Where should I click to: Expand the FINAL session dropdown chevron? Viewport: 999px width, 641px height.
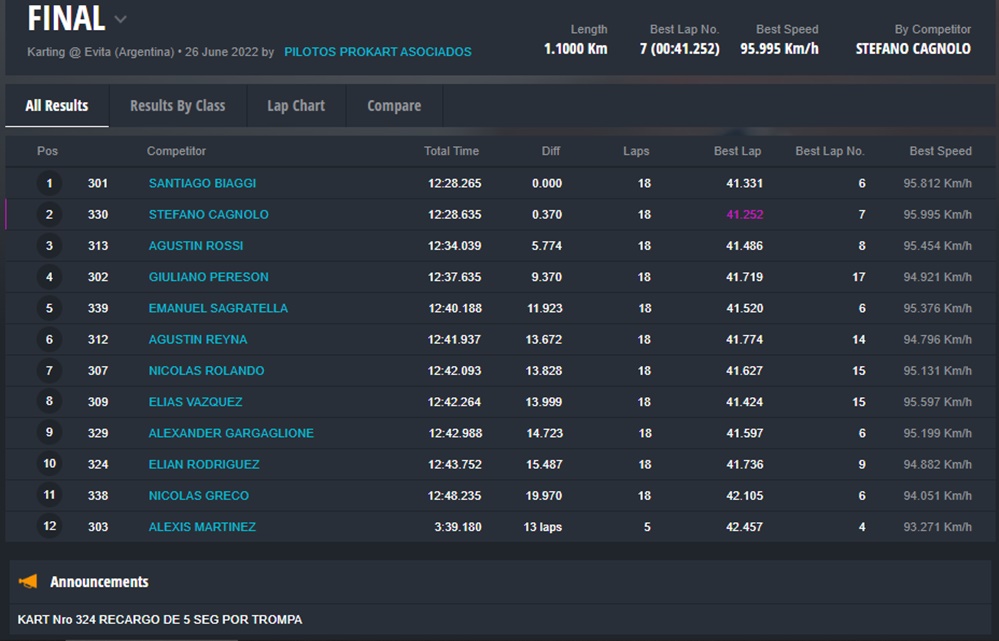pos(120,19)
